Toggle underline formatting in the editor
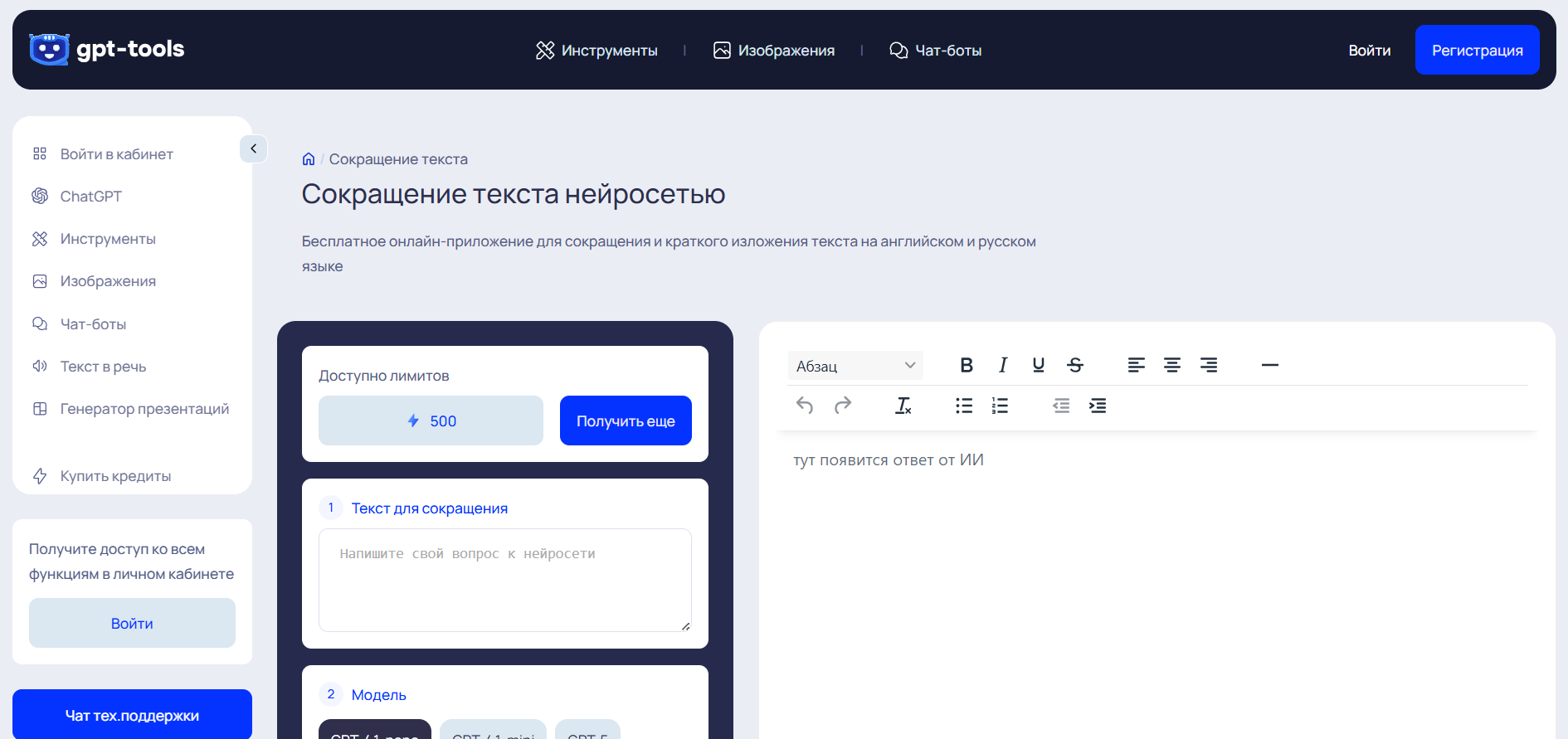The width and height of the screenshot is (1568, 739). point(1038,365)
